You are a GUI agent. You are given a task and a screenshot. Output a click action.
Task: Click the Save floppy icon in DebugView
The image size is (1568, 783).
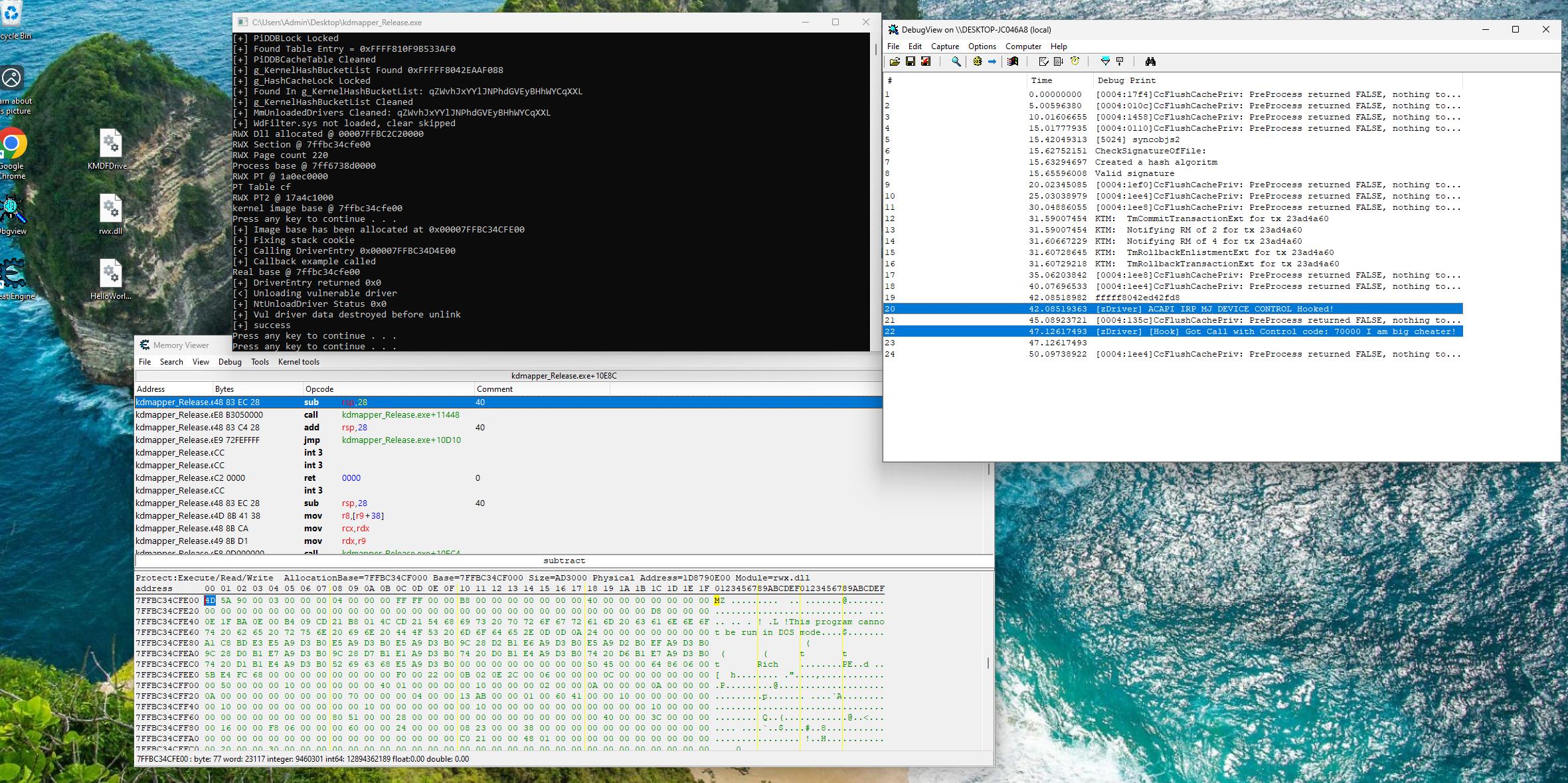(911, 62)
